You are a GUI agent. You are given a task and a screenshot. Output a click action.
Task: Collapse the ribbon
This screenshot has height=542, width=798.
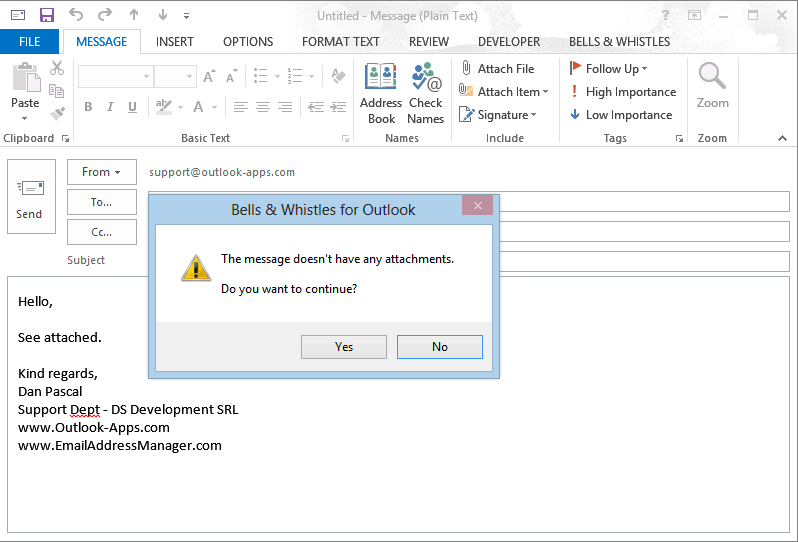pyautogui.click(x=782, y=138)
